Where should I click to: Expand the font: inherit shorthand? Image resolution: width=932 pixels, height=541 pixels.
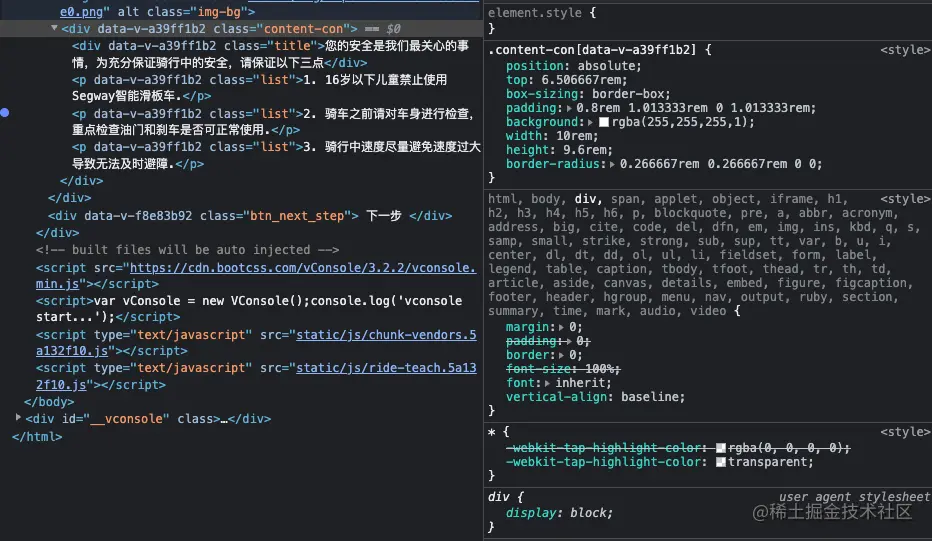point(547,383)
